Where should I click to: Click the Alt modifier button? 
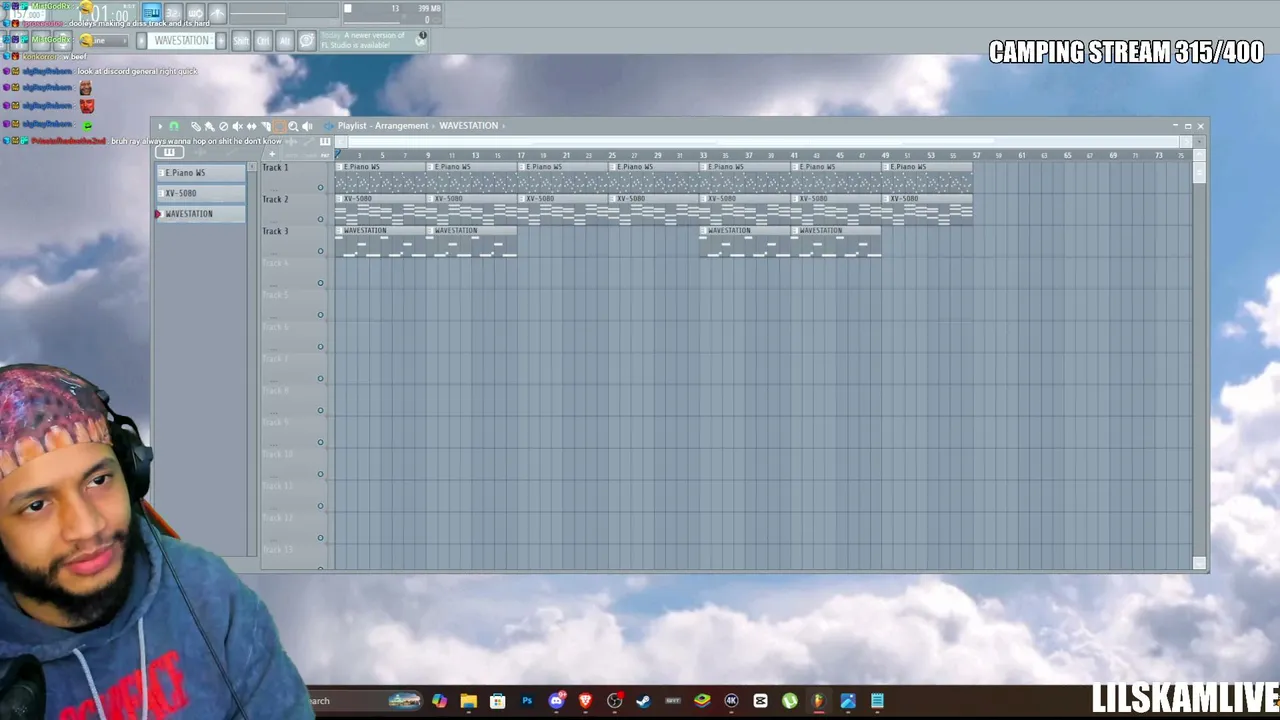[284, 41]
